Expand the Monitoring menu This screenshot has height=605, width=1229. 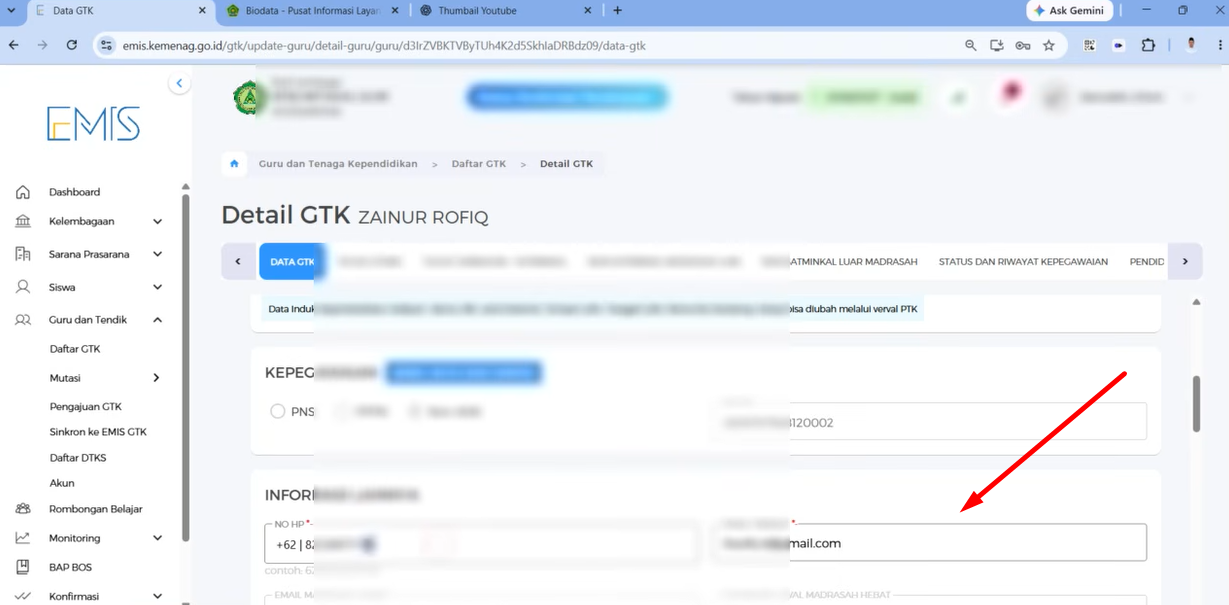[157, 538]
